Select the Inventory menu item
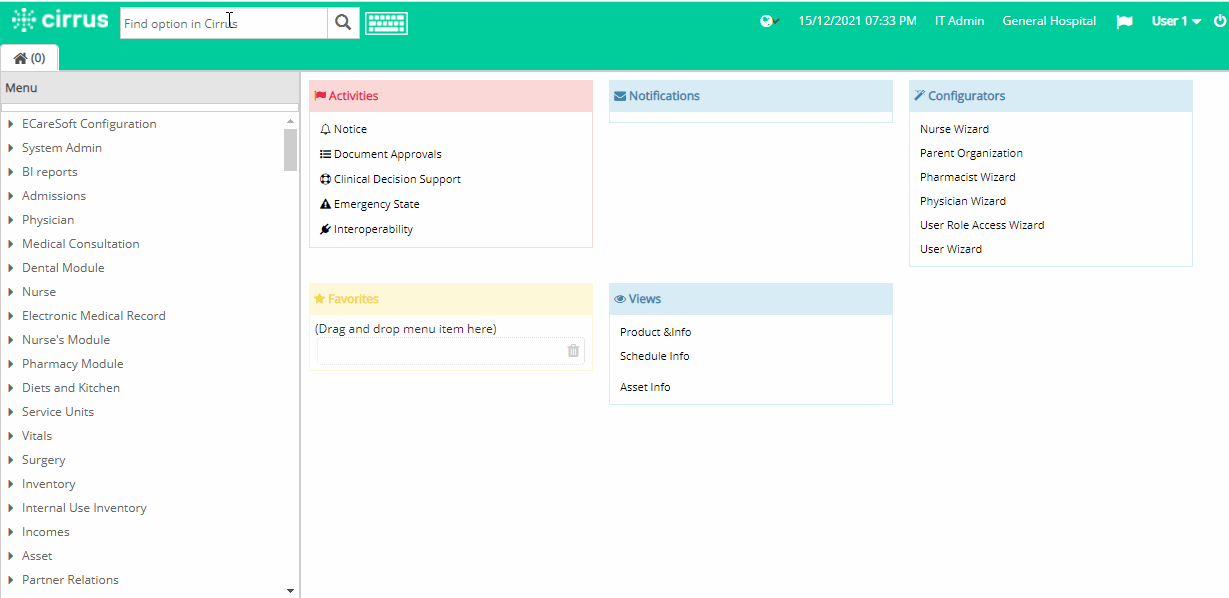Image resolution: width=1229 pixels, height=598 pixels. pos(49,484)
